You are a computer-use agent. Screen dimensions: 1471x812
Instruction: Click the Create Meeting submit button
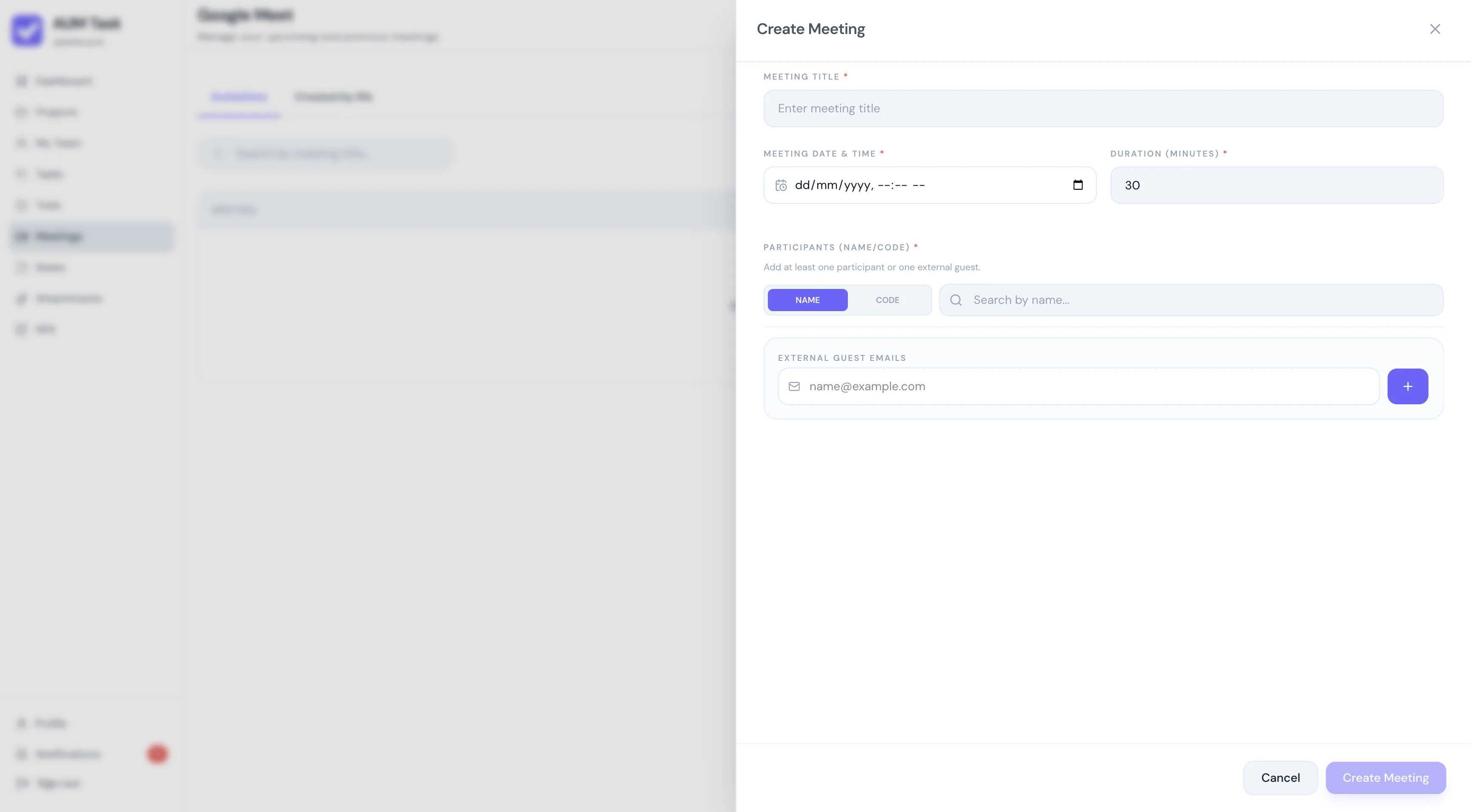click(x=1385, y=778)
